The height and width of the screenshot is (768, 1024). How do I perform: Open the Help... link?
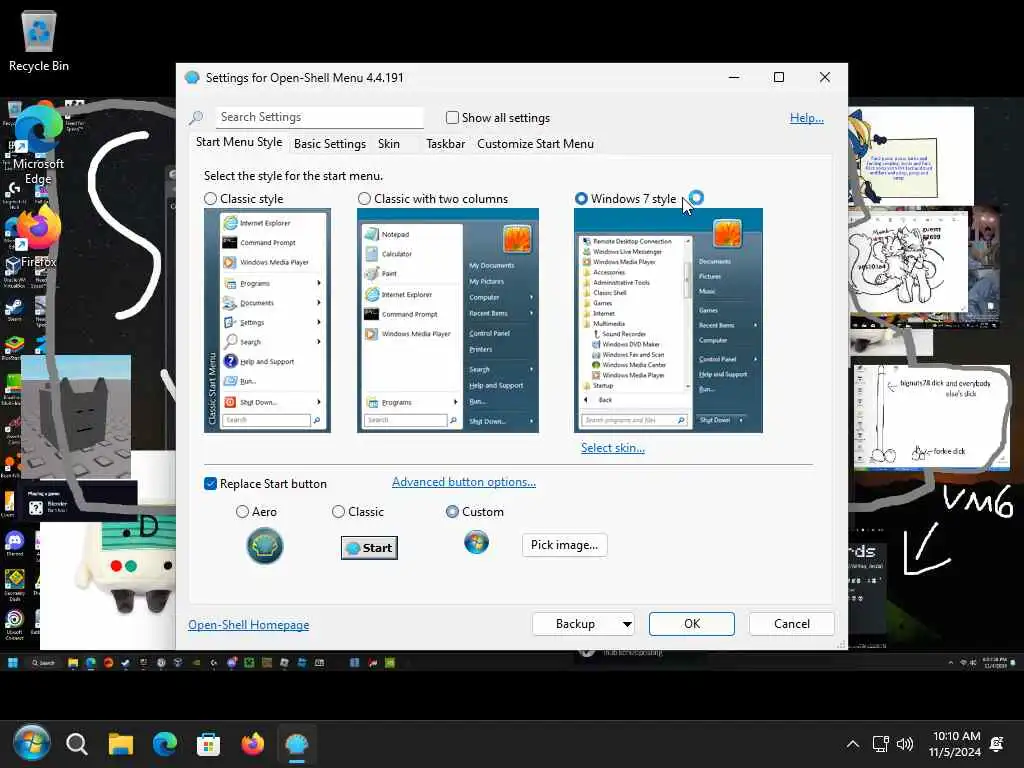pyautogui.click(x=807, y=118)
